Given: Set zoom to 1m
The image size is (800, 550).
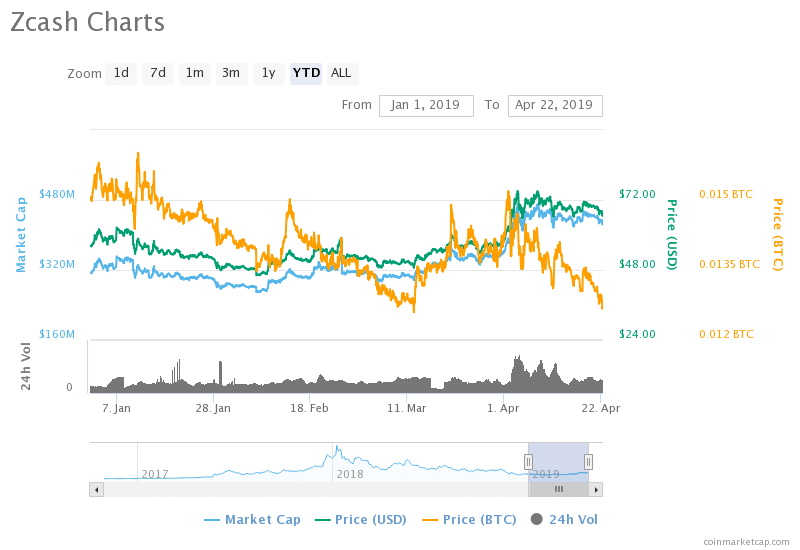Looking at the screenshot, I should [x=194, y=73].
